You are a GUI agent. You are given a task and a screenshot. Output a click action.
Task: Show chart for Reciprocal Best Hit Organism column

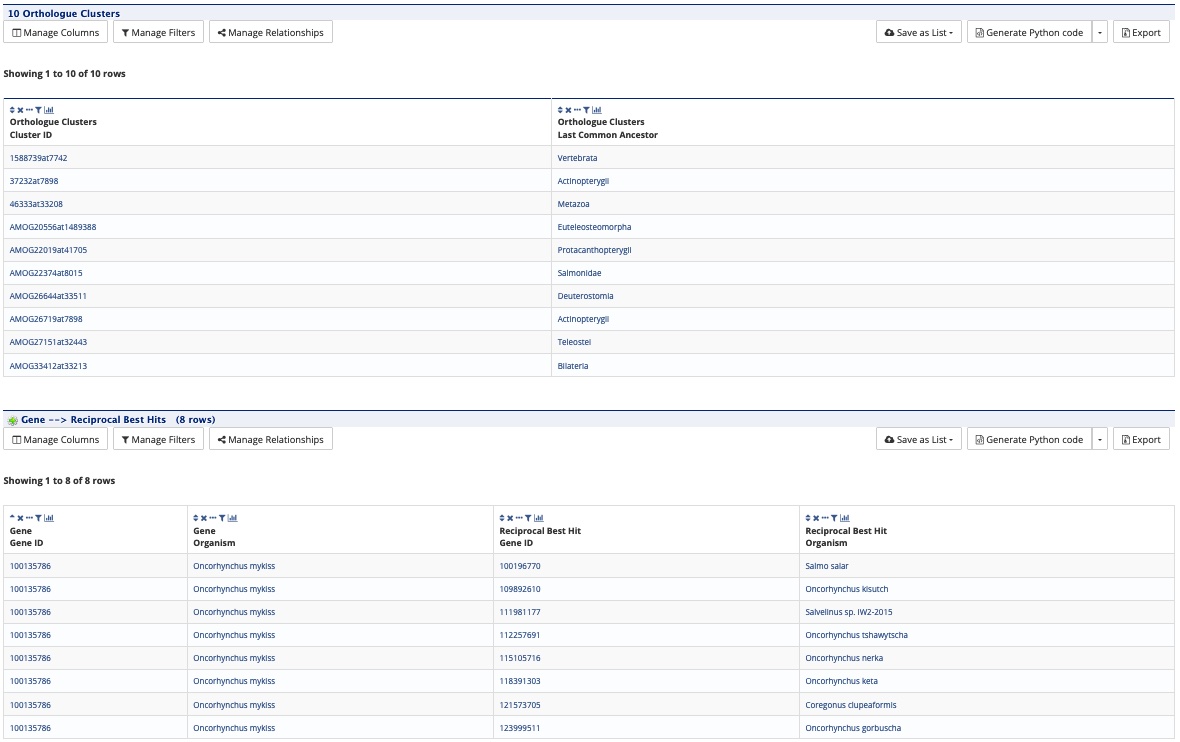[x=844, y=518]
